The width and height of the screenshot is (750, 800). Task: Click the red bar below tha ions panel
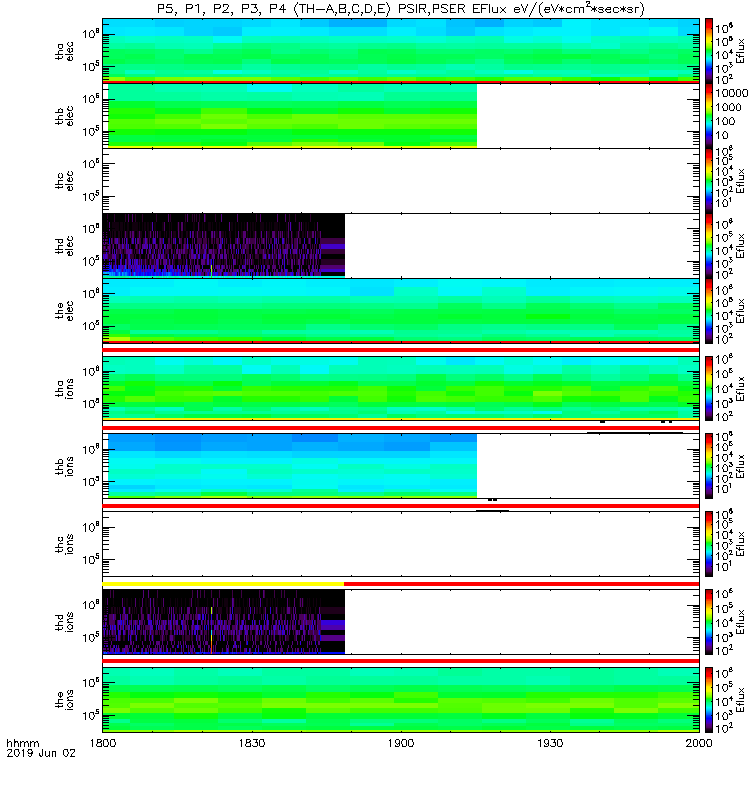(401, 428)
